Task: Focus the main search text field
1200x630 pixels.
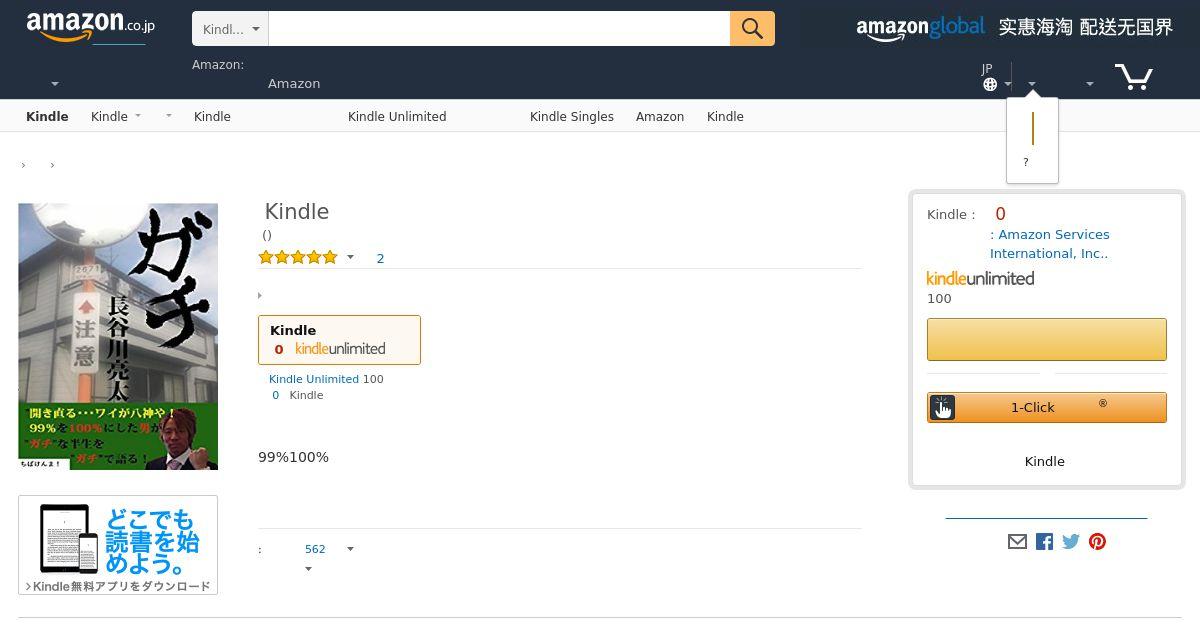Action: point(499,29)
